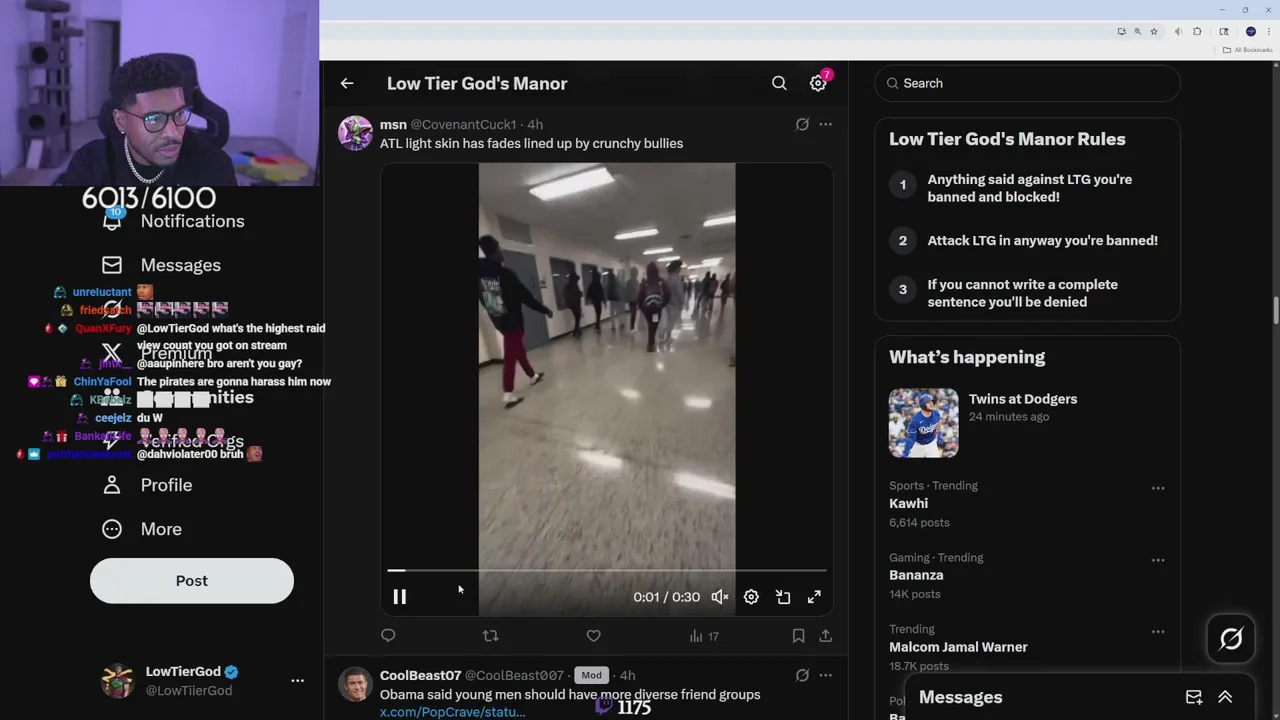Open msn's profile avatar
Viewport: 1280px width, 720px height.
355,133
